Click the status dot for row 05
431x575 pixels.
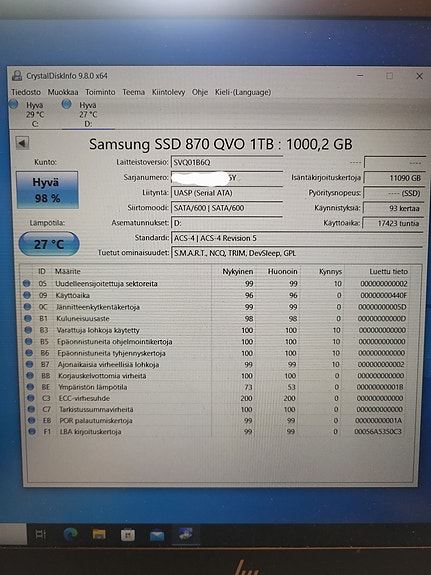point(26,283)
